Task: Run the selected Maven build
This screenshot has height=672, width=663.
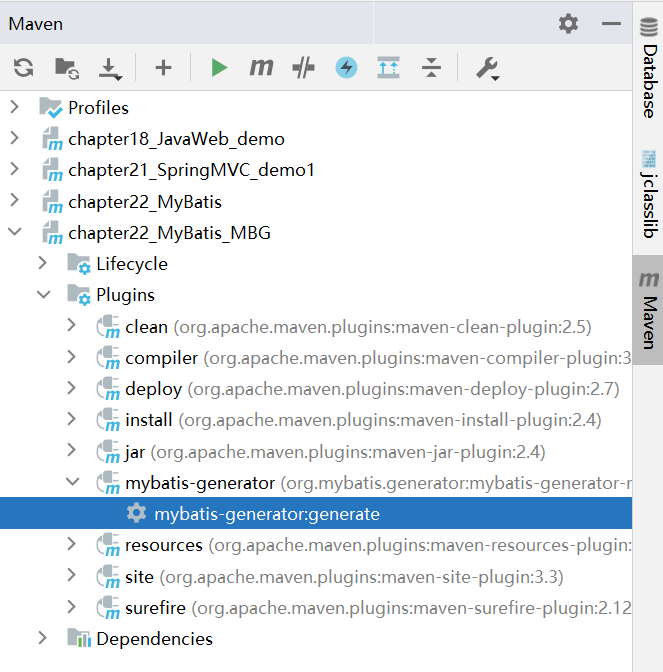Action: coord(219,68)
